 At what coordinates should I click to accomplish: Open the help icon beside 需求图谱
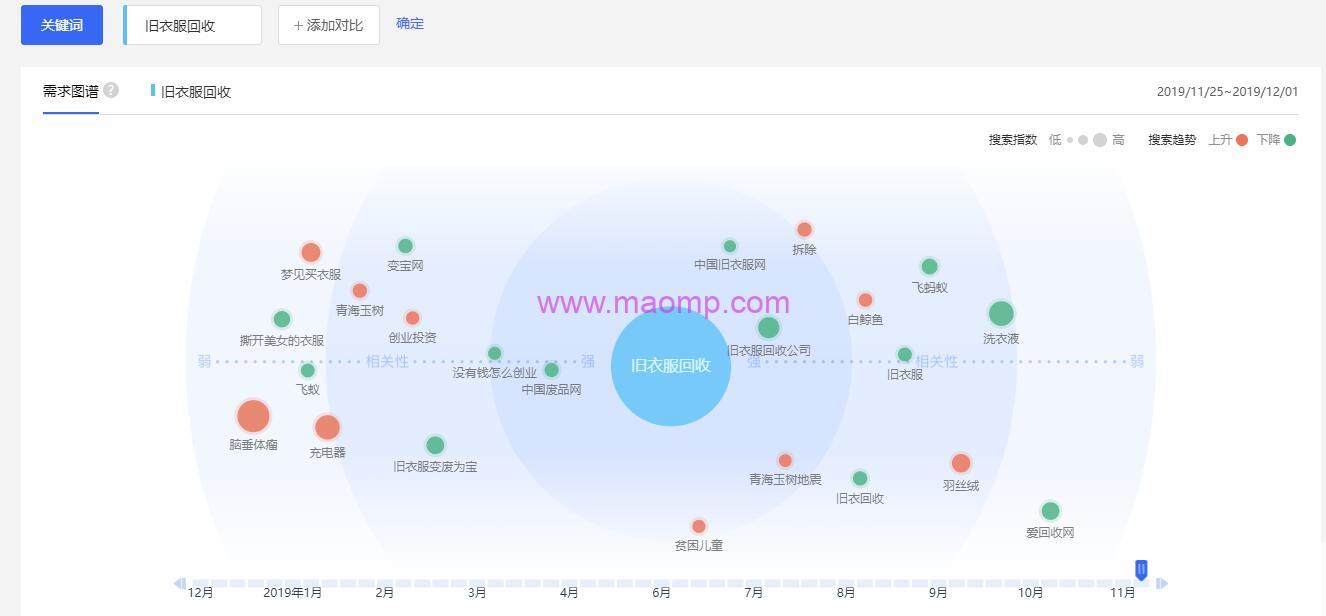(x=110, y=89)
